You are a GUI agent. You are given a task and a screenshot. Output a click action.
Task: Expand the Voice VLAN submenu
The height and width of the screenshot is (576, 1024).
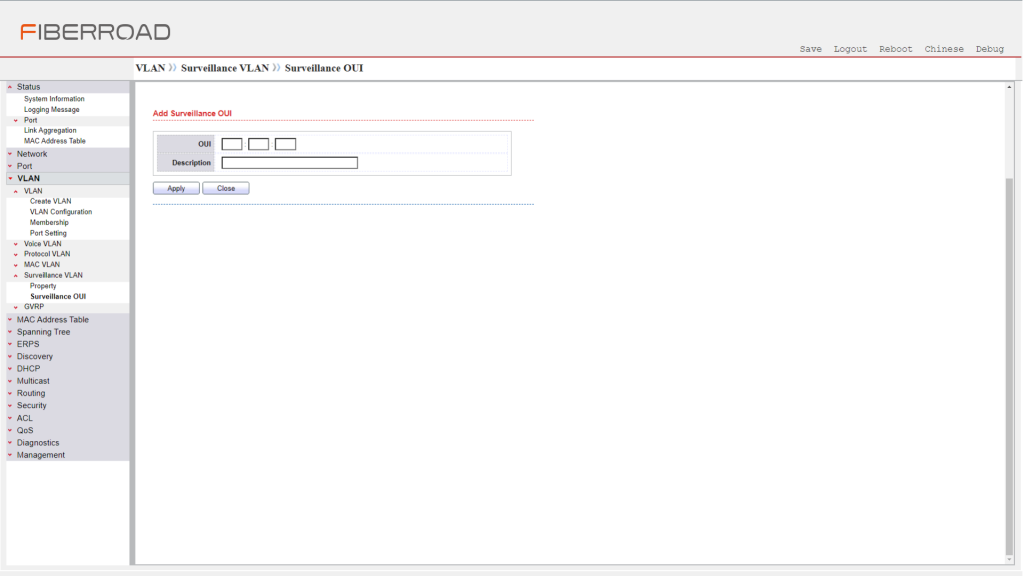pyautogui.click(x=42, y=244)
